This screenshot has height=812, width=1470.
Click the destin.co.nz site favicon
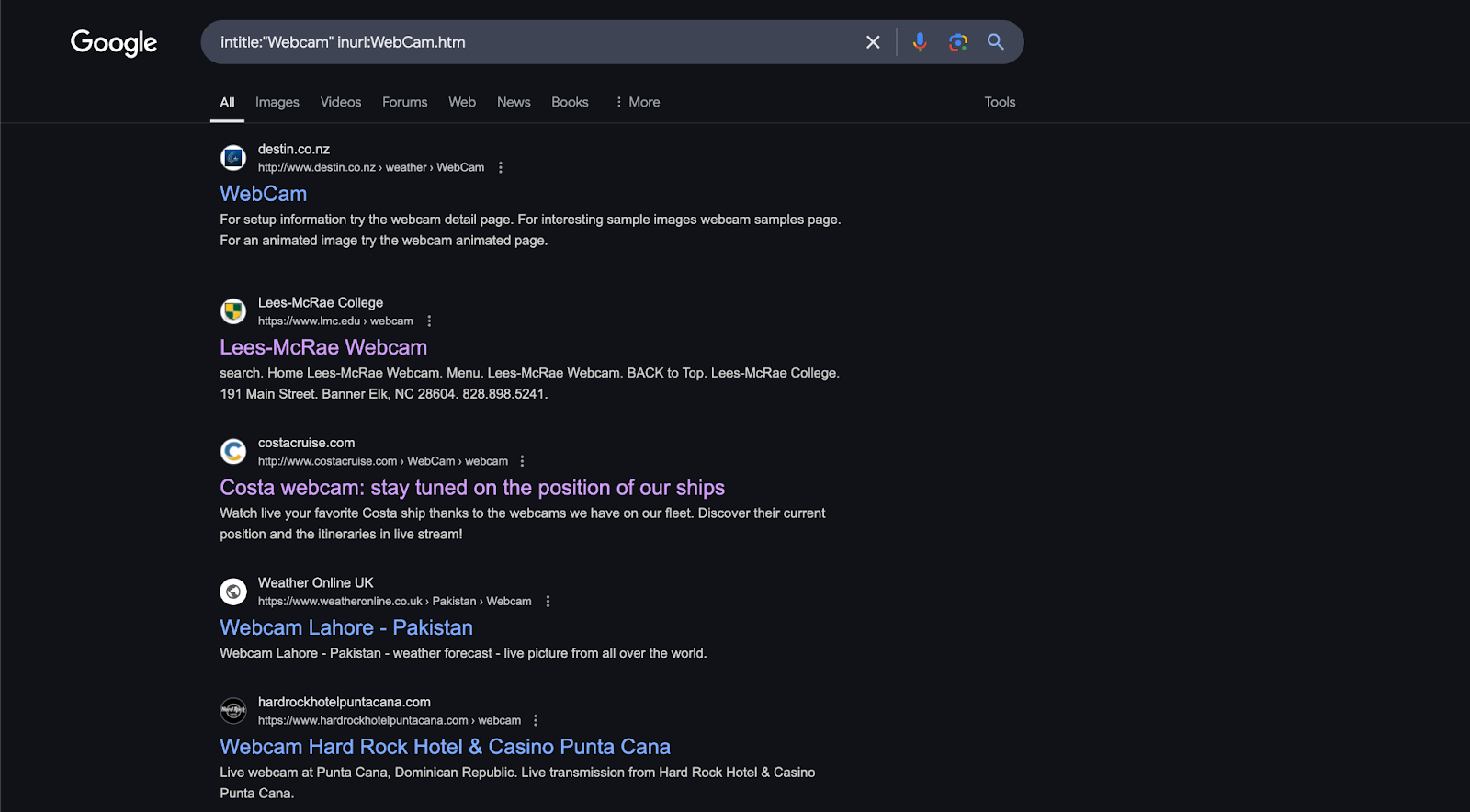233,158
